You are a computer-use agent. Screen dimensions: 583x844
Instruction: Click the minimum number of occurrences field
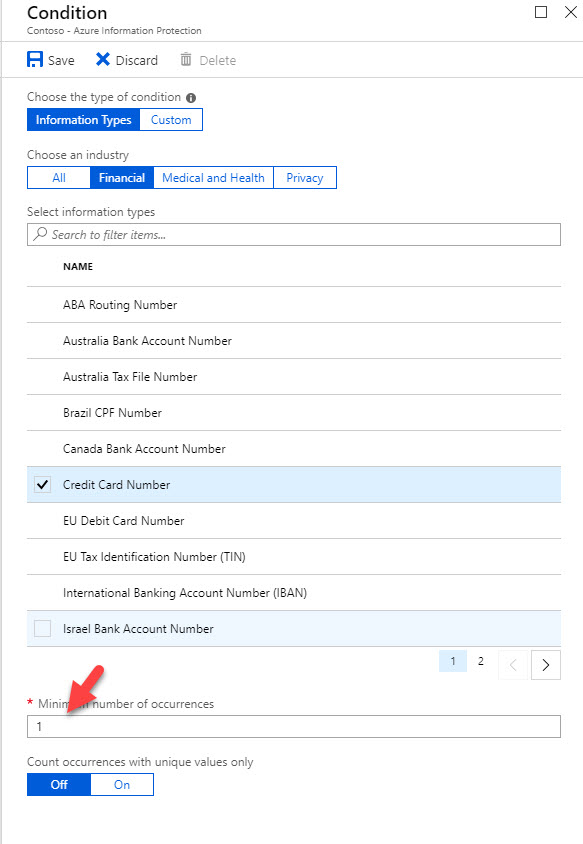(x=292, y=726)
